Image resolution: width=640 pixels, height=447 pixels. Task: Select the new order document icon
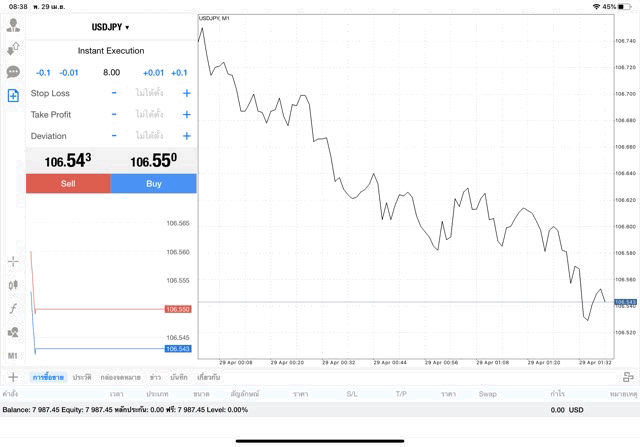(13, 96)
